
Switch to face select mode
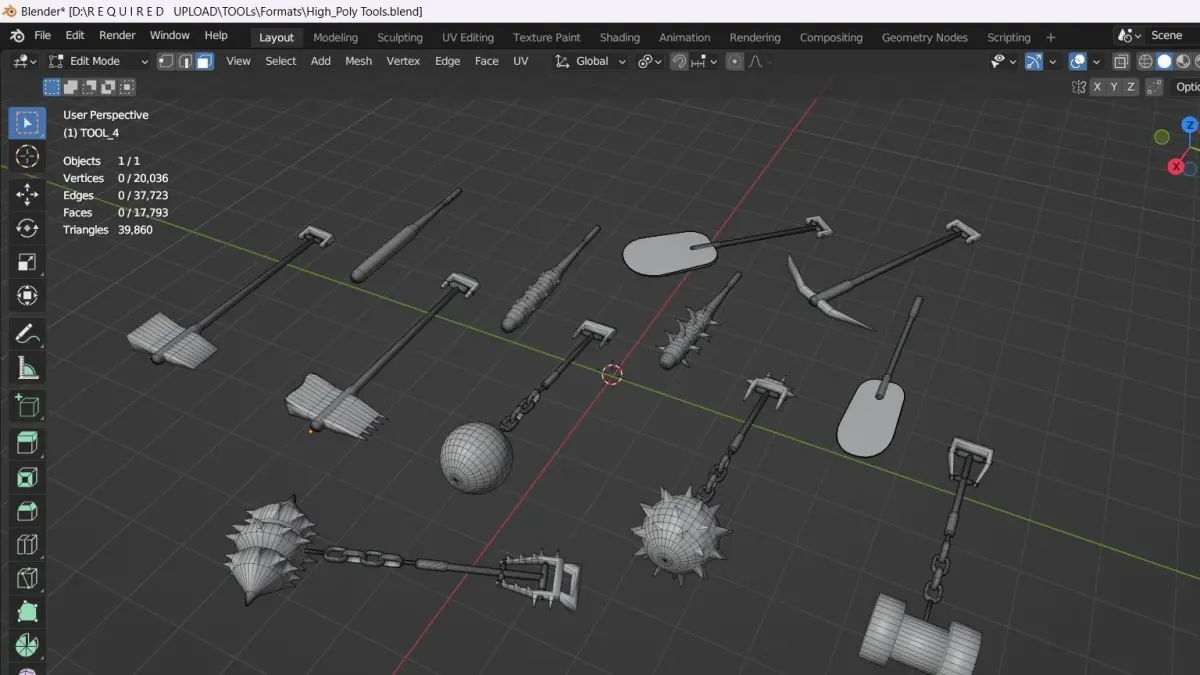[204, 61]
